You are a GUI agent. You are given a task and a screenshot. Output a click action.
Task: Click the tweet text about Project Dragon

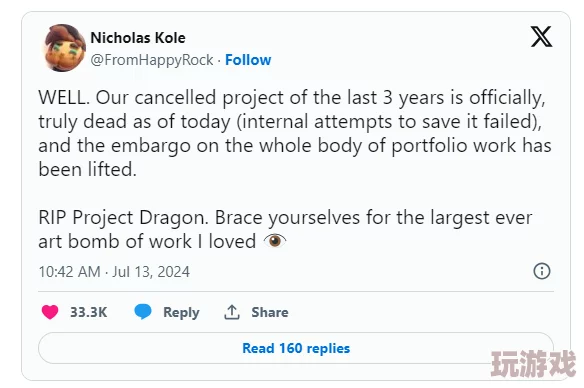click(x=285, y=229)
